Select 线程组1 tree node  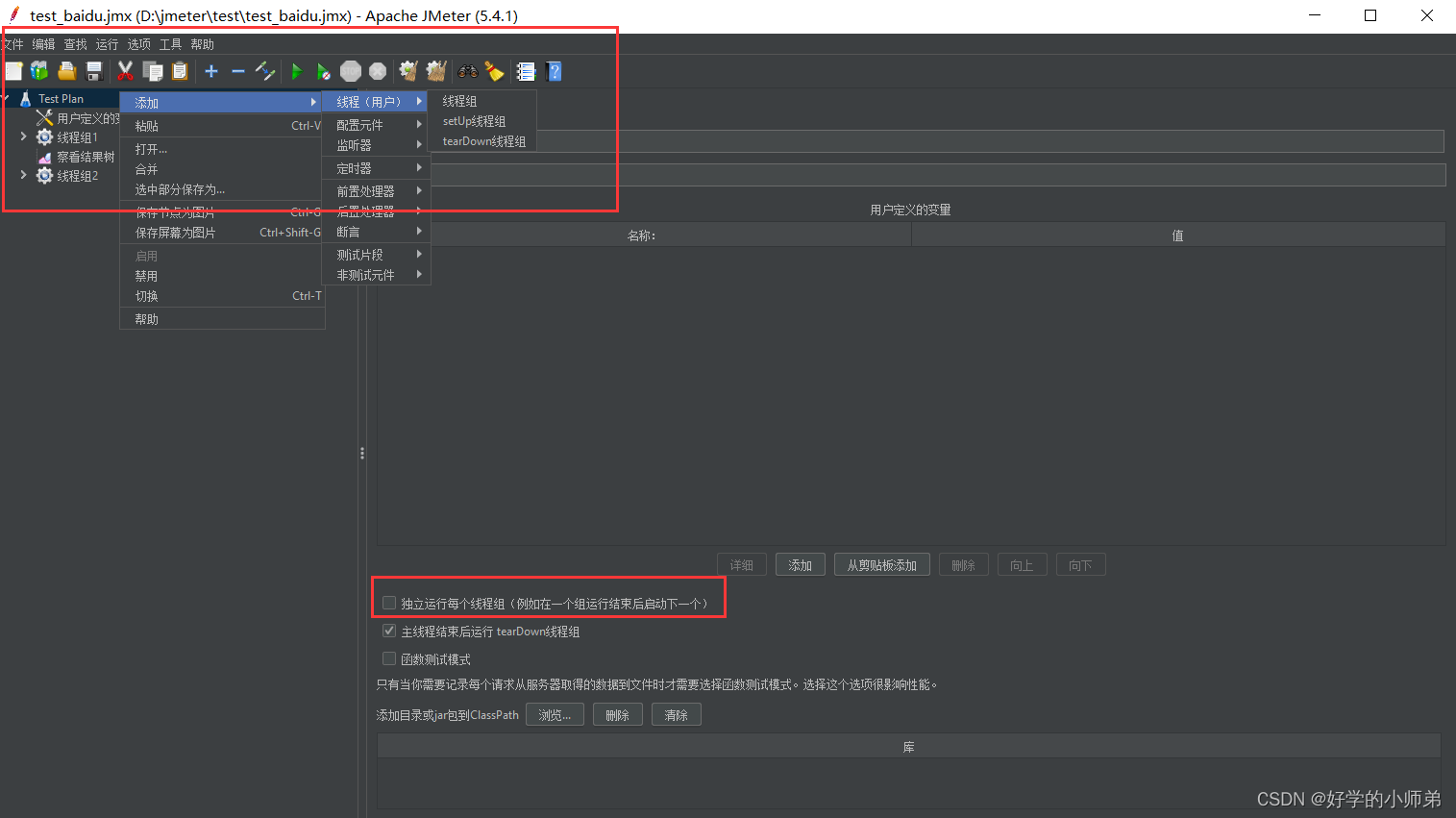pyautogui.click(x=77, y=137)
